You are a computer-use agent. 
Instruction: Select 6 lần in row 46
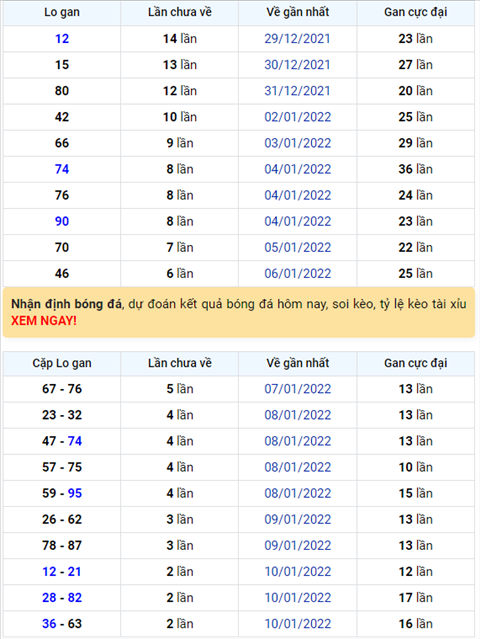pyautogui.click(x=180, y=273)
